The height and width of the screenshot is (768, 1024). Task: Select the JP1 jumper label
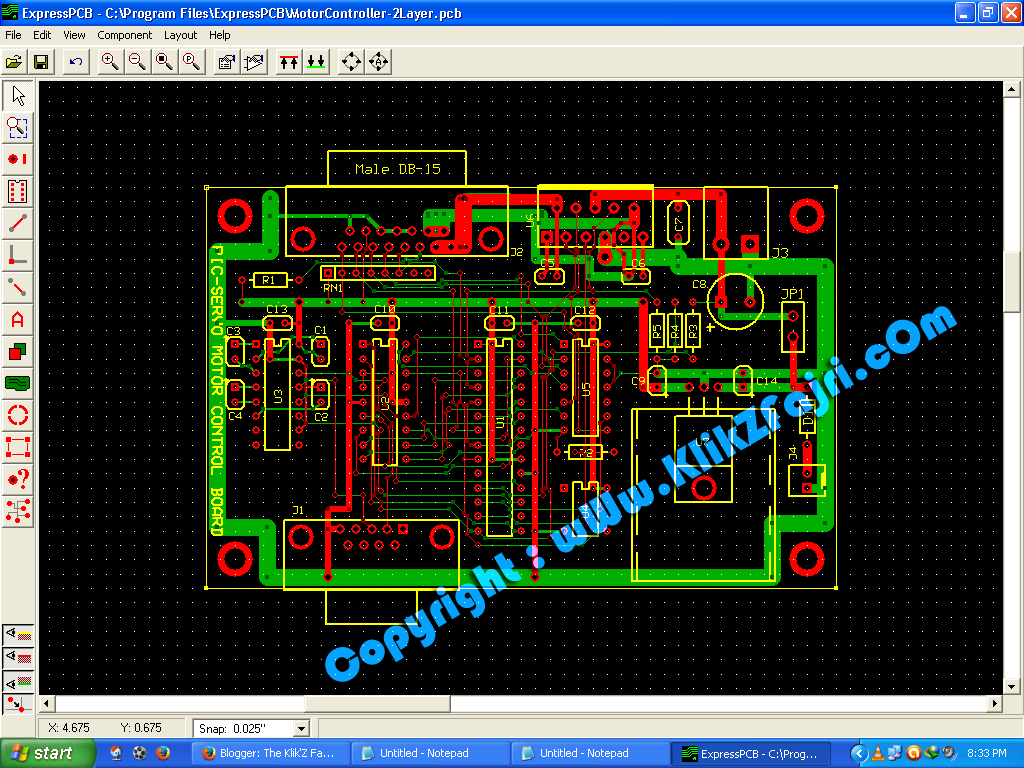(792, 294)
